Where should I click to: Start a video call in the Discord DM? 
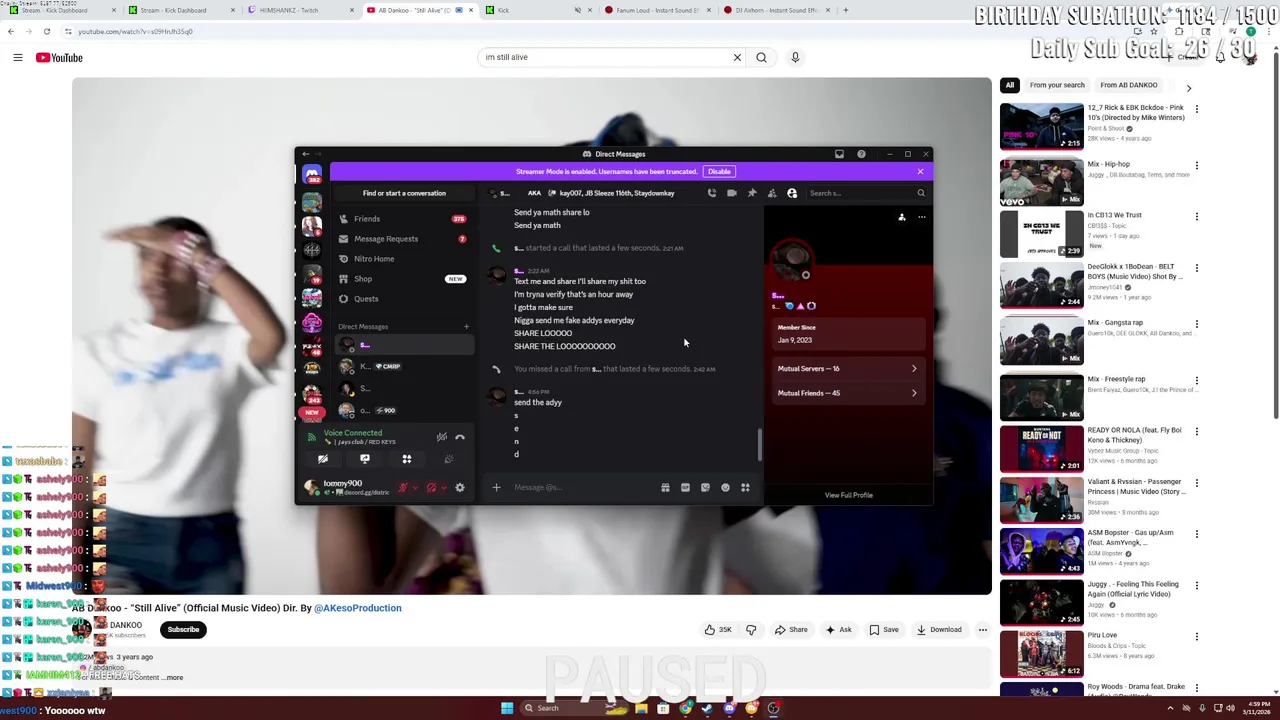pyautogui.click(x=732, y=193)
